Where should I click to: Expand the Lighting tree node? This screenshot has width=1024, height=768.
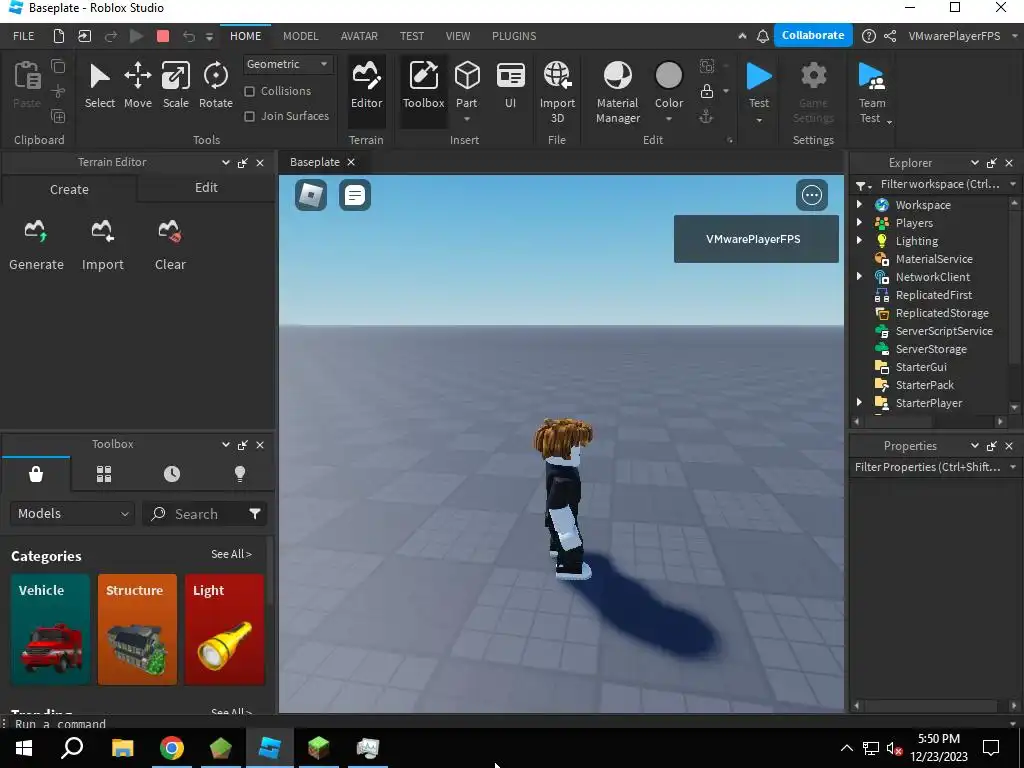[x=859, y=240]
